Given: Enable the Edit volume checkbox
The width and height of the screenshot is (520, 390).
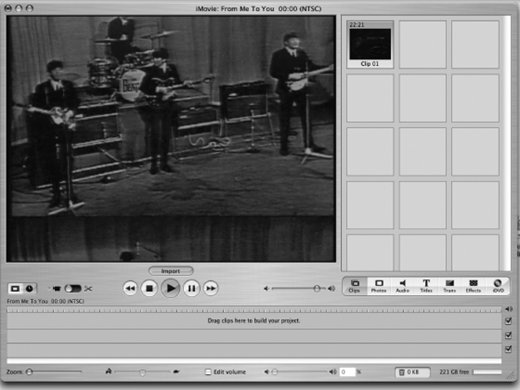Looking at the screenshot, I should pos(208,372).
